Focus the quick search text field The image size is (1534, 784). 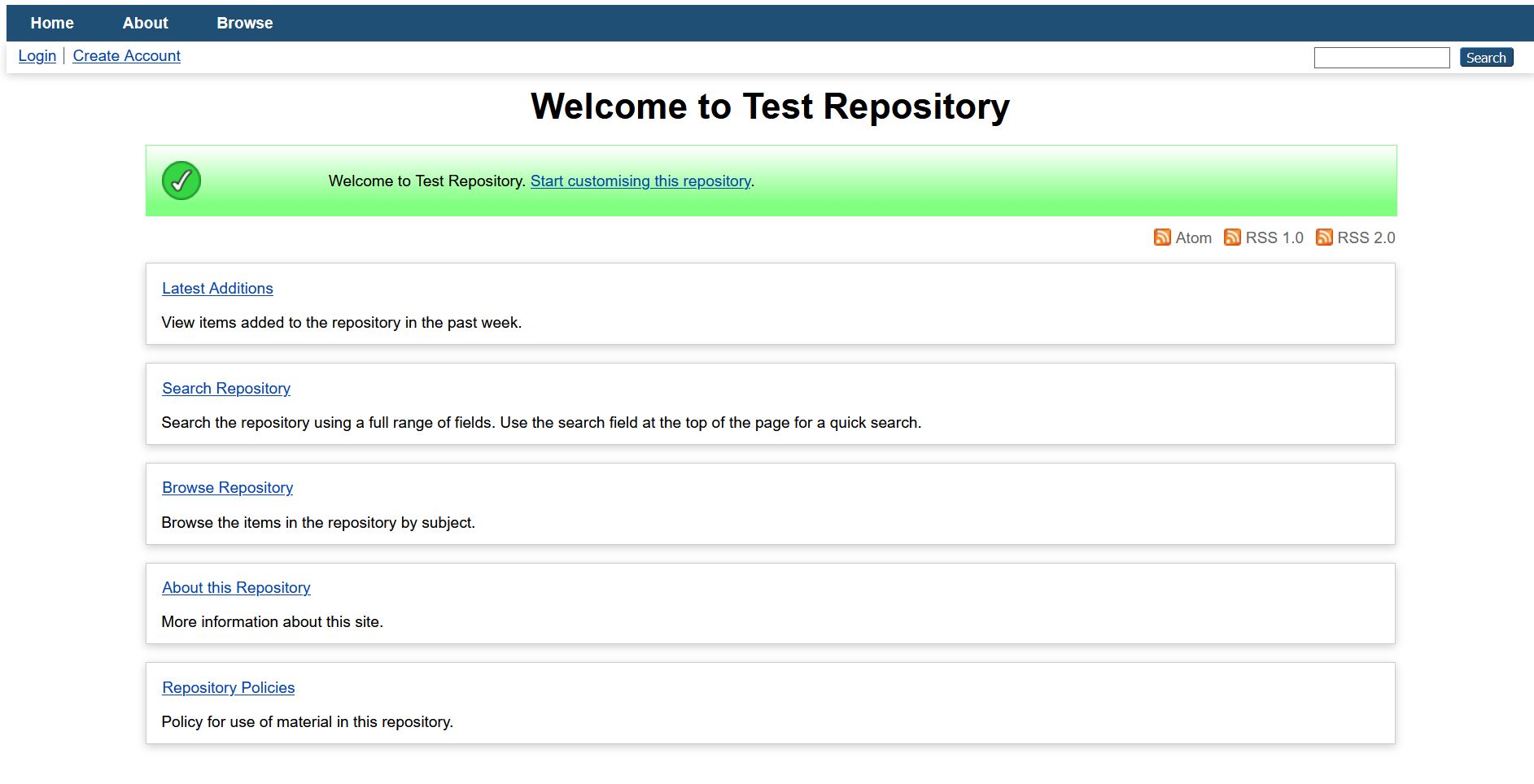pos(1381,58)
